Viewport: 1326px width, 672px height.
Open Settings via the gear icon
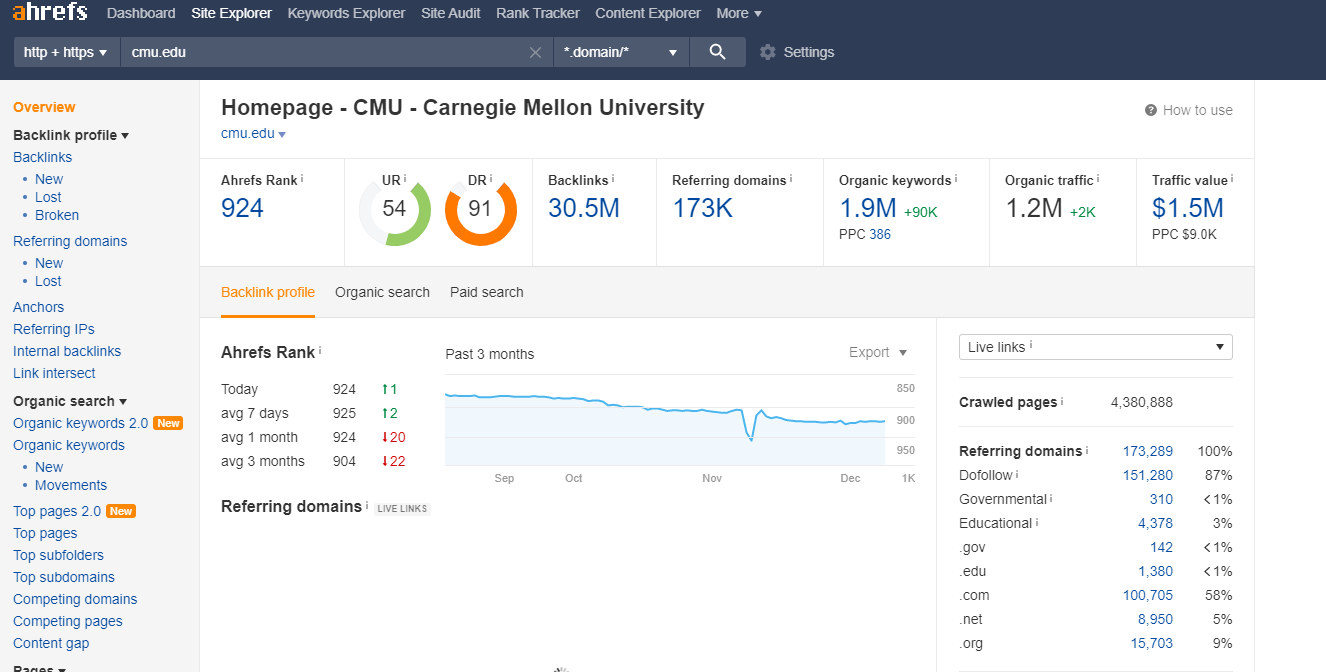[766, 51]
